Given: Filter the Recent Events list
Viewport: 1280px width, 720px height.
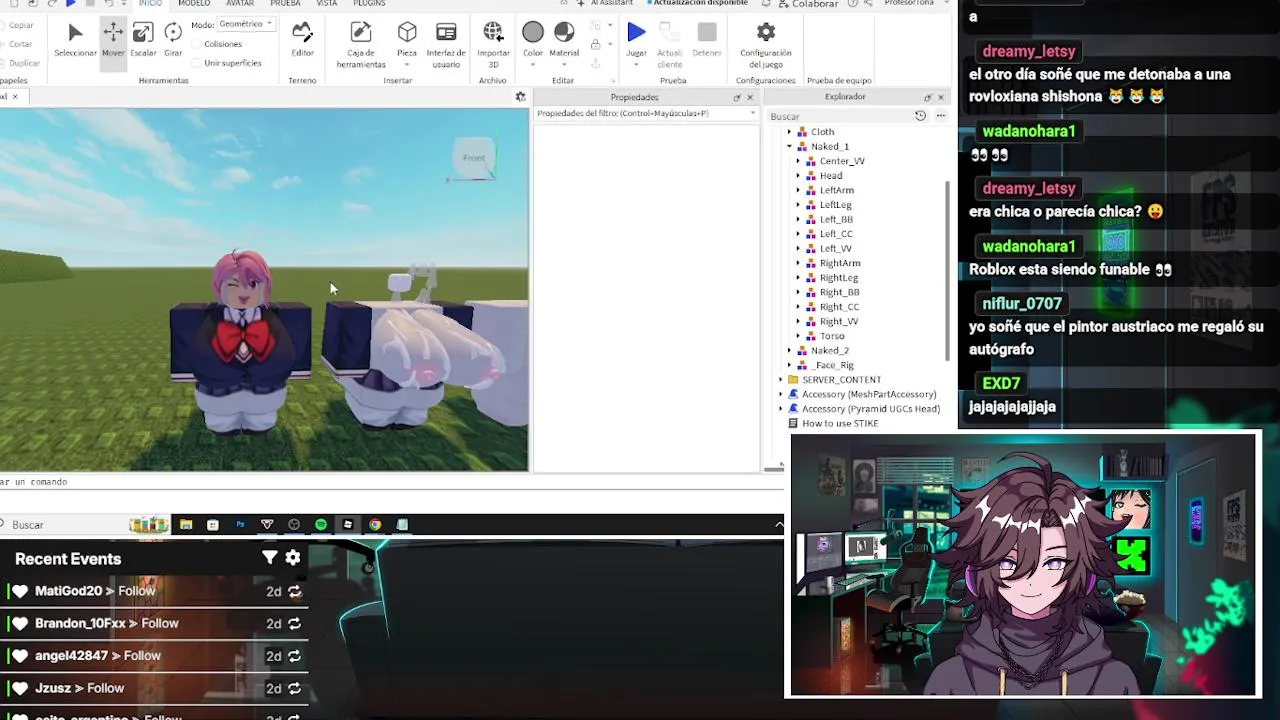Looking at the screenshot, I should pyautogui.click(x=269, y=558).
